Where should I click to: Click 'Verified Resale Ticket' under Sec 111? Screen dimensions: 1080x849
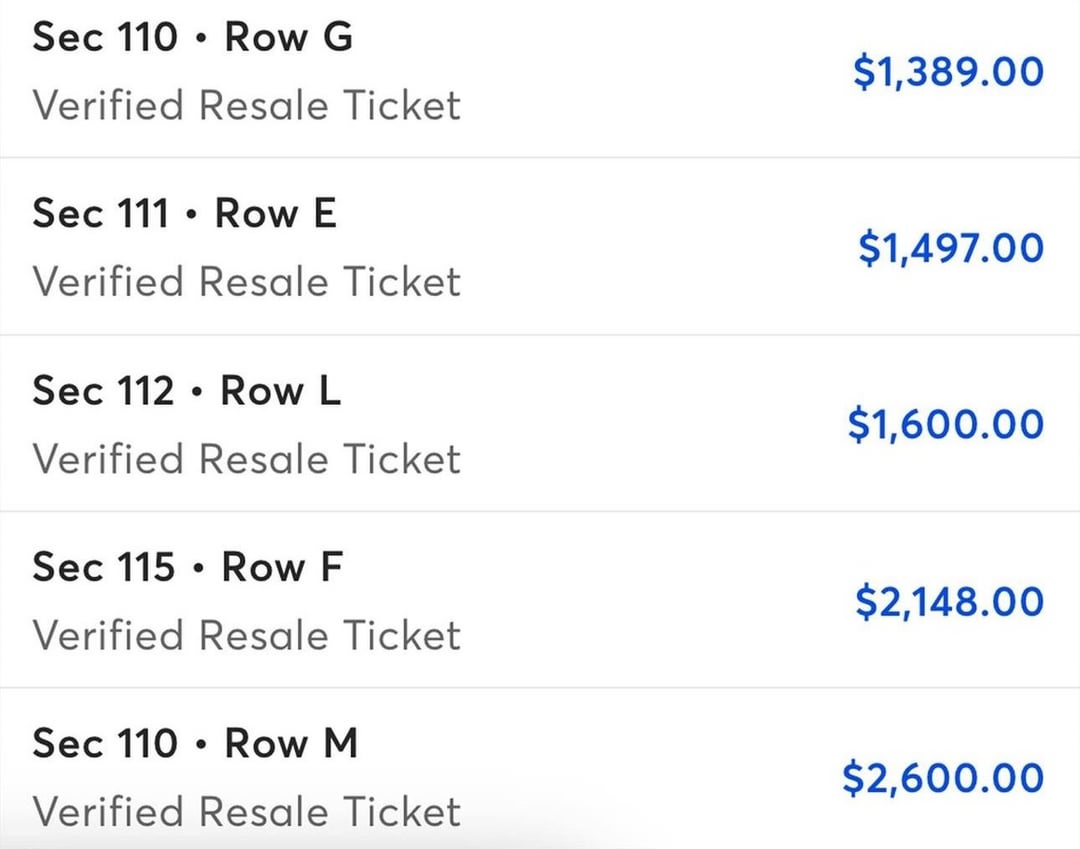click(x=246, y=282)
